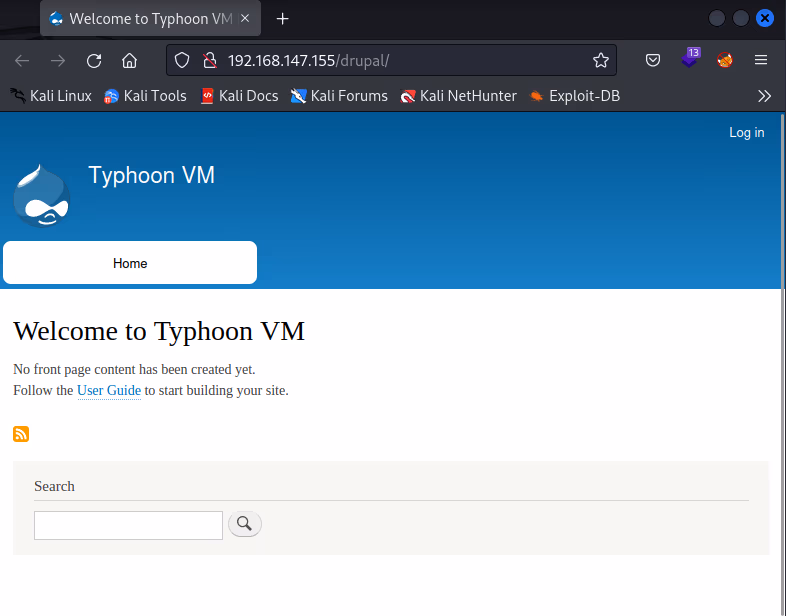The width and height of the screenshot is (786, 616).
Task: Open the Exploit-DB bookmark
Action: (x=575, y=96)
